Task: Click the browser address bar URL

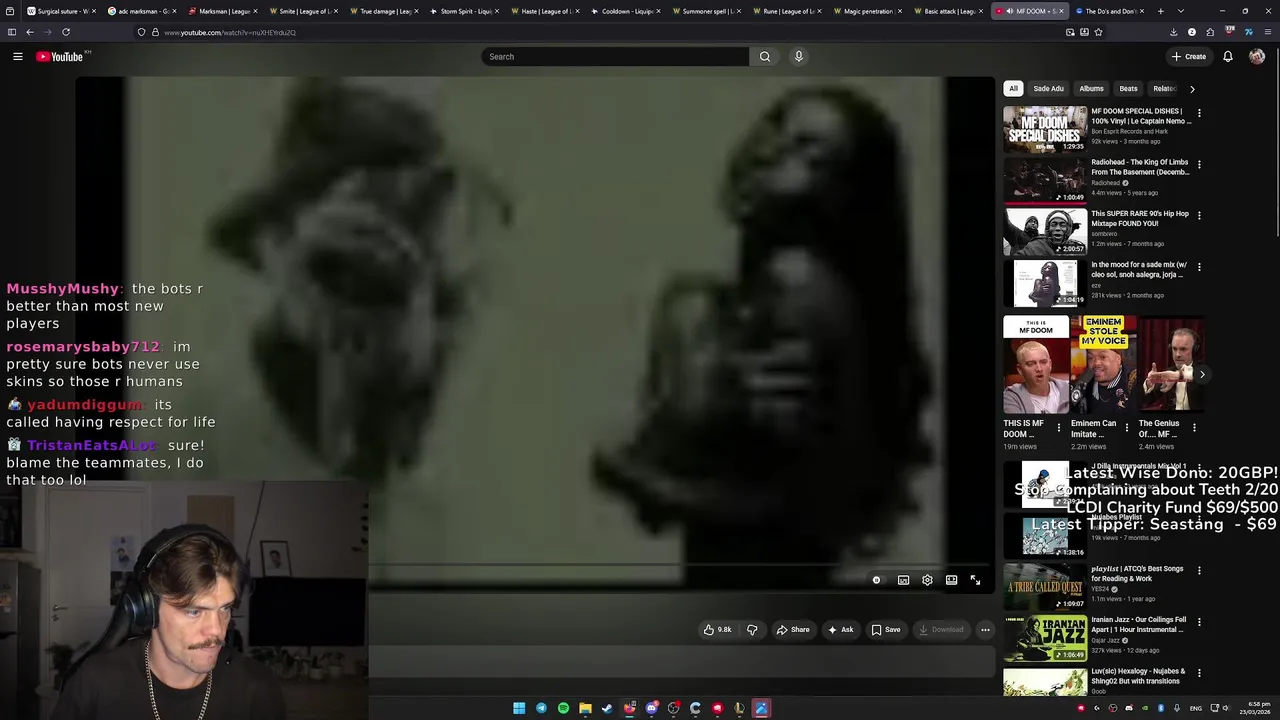Action: pos(230,32)
